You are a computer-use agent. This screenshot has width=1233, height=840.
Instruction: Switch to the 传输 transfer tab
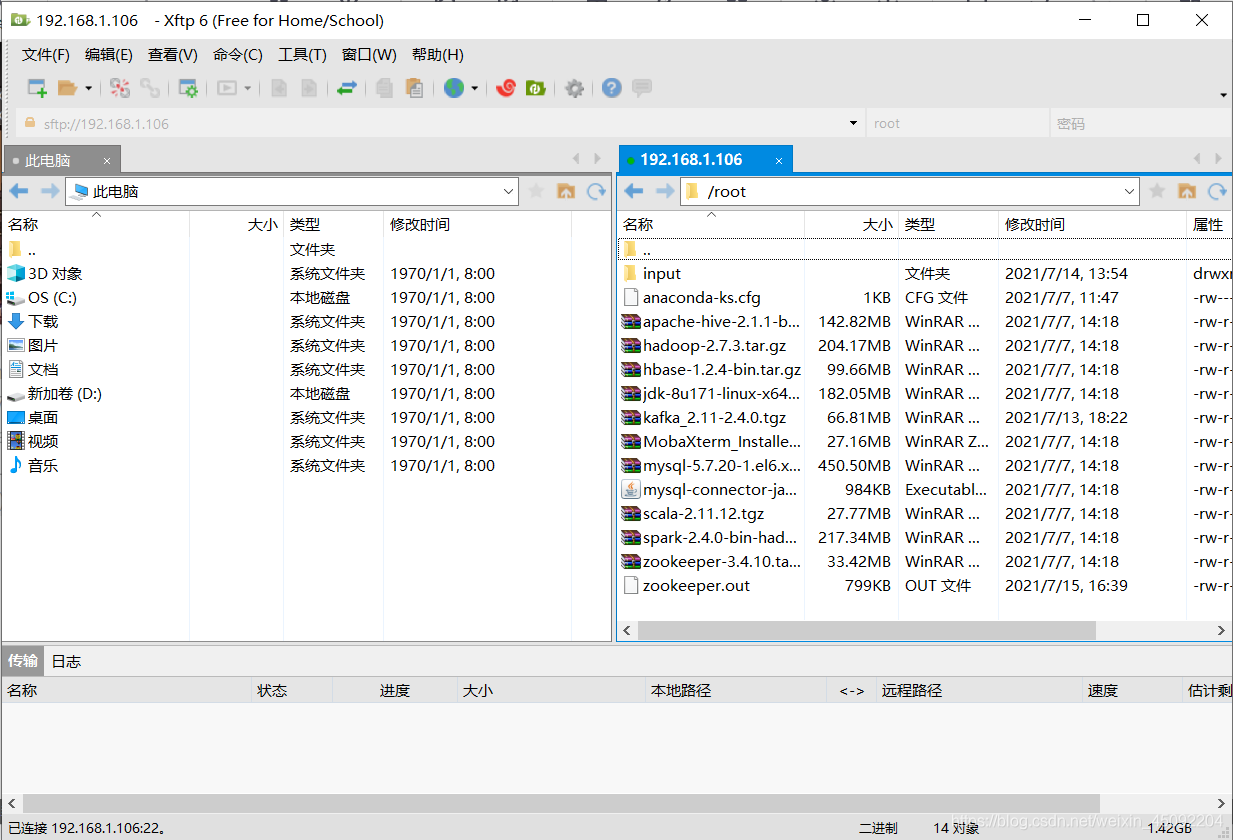click(23, 661)
